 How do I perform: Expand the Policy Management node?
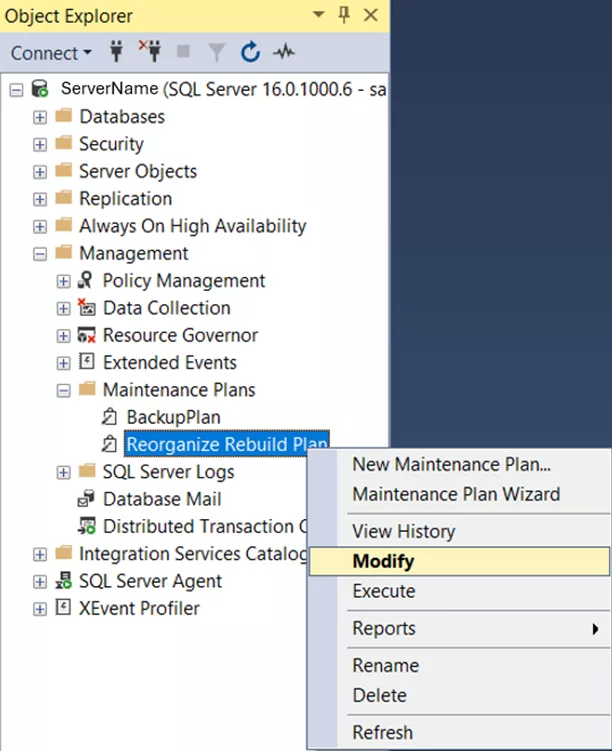[x=63, y=281]
